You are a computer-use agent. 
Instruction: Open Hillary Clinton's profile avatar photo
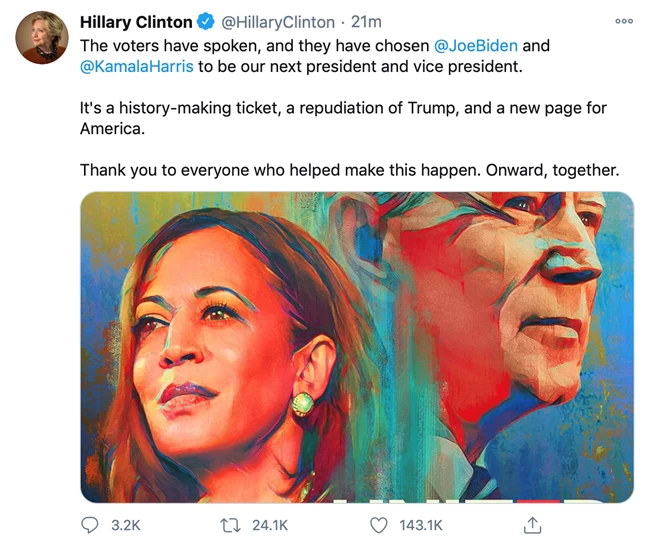coord(42,38)
